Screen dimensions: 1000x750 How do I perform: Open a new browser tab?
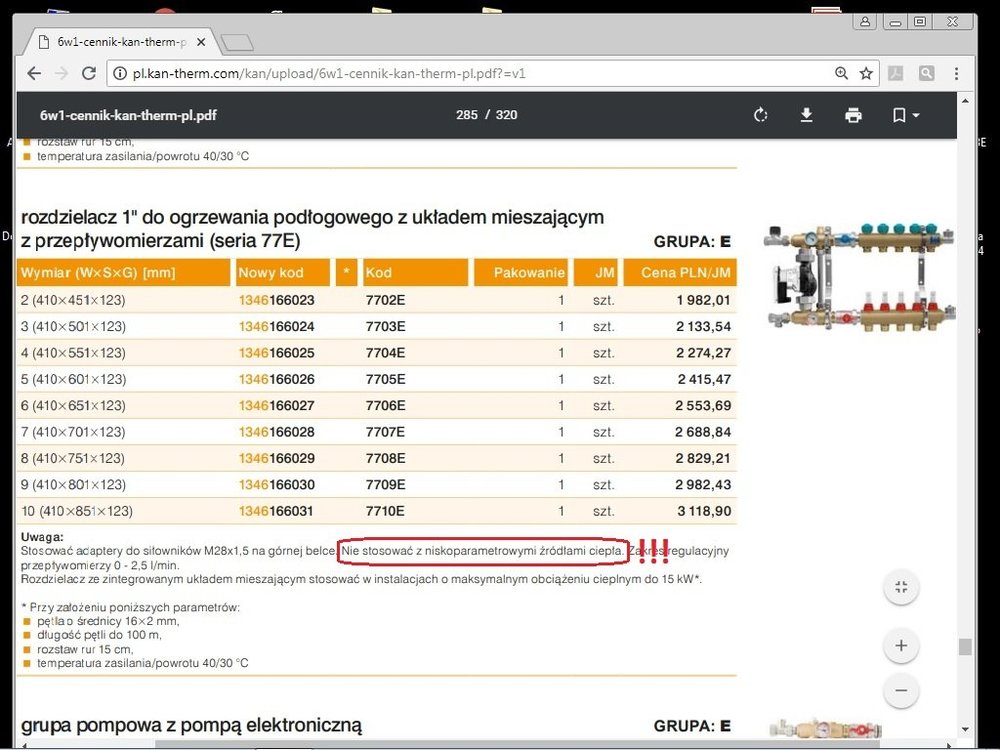tap(237, 43)
